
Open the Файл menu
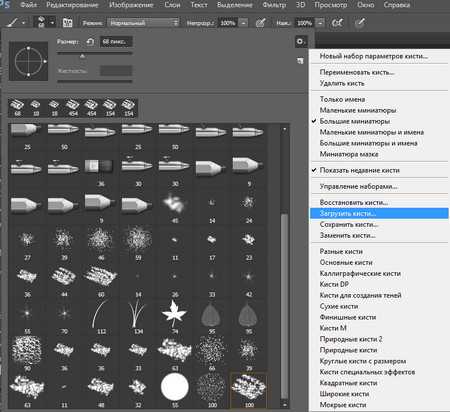pos(28,5)
